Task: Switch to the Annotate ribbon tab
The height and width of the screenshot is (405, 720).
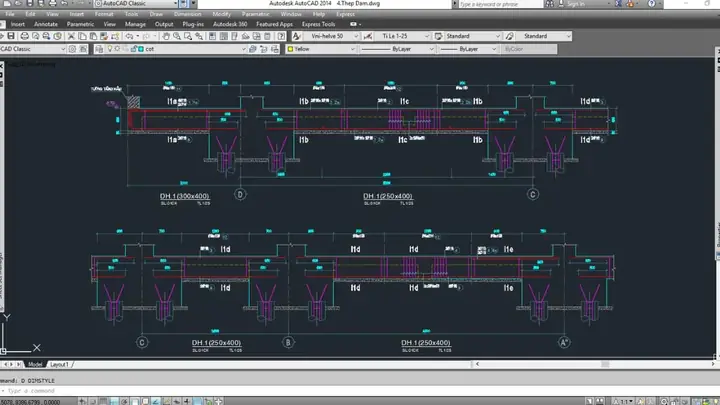Action: click(x=46, y=24)
